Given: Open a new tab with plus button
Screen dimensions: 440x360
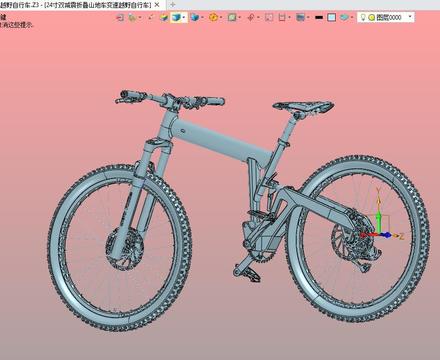Looking at the screenshot, I should coord(172,5).
